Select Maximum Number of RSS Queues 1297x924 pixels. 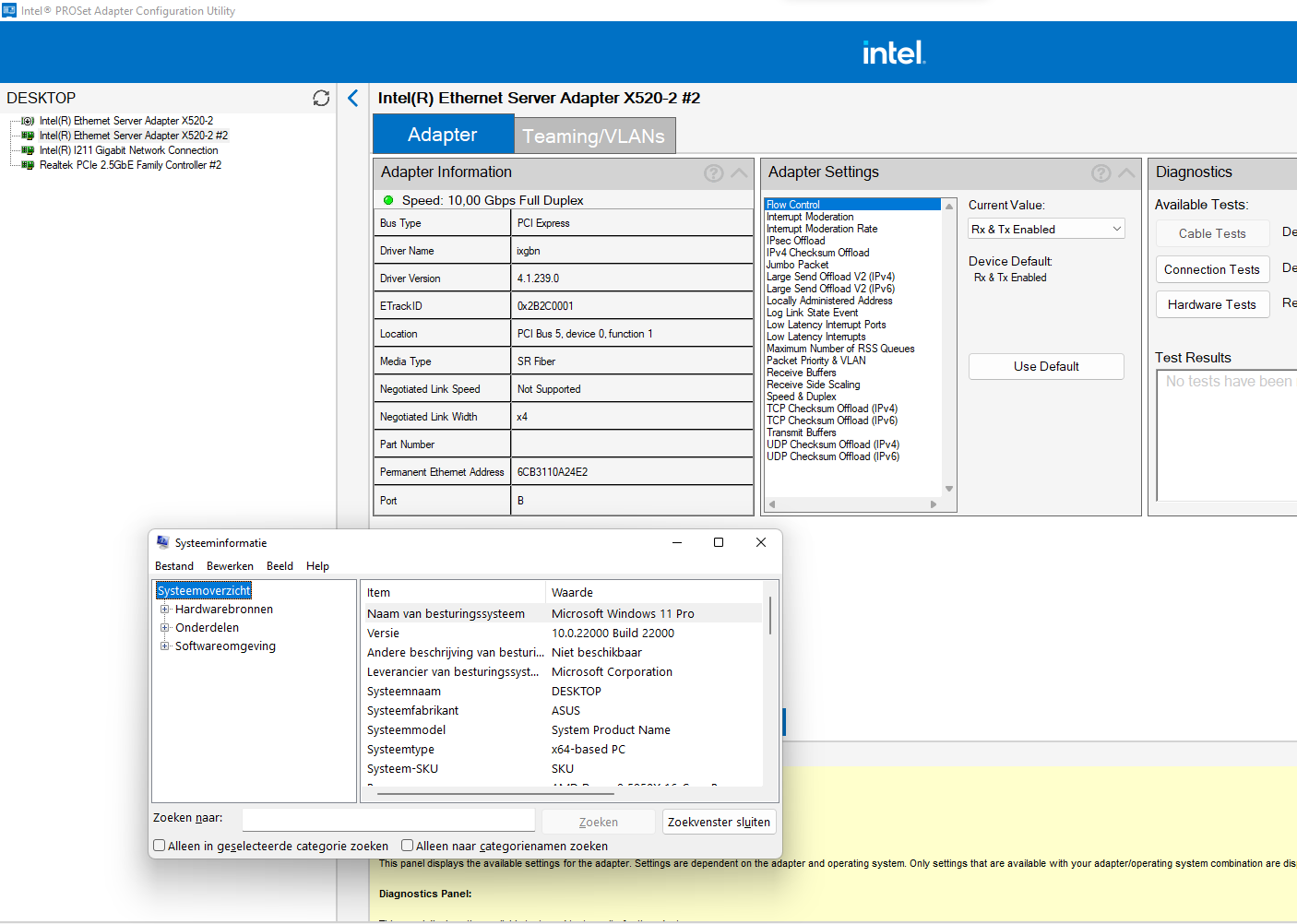840,349
